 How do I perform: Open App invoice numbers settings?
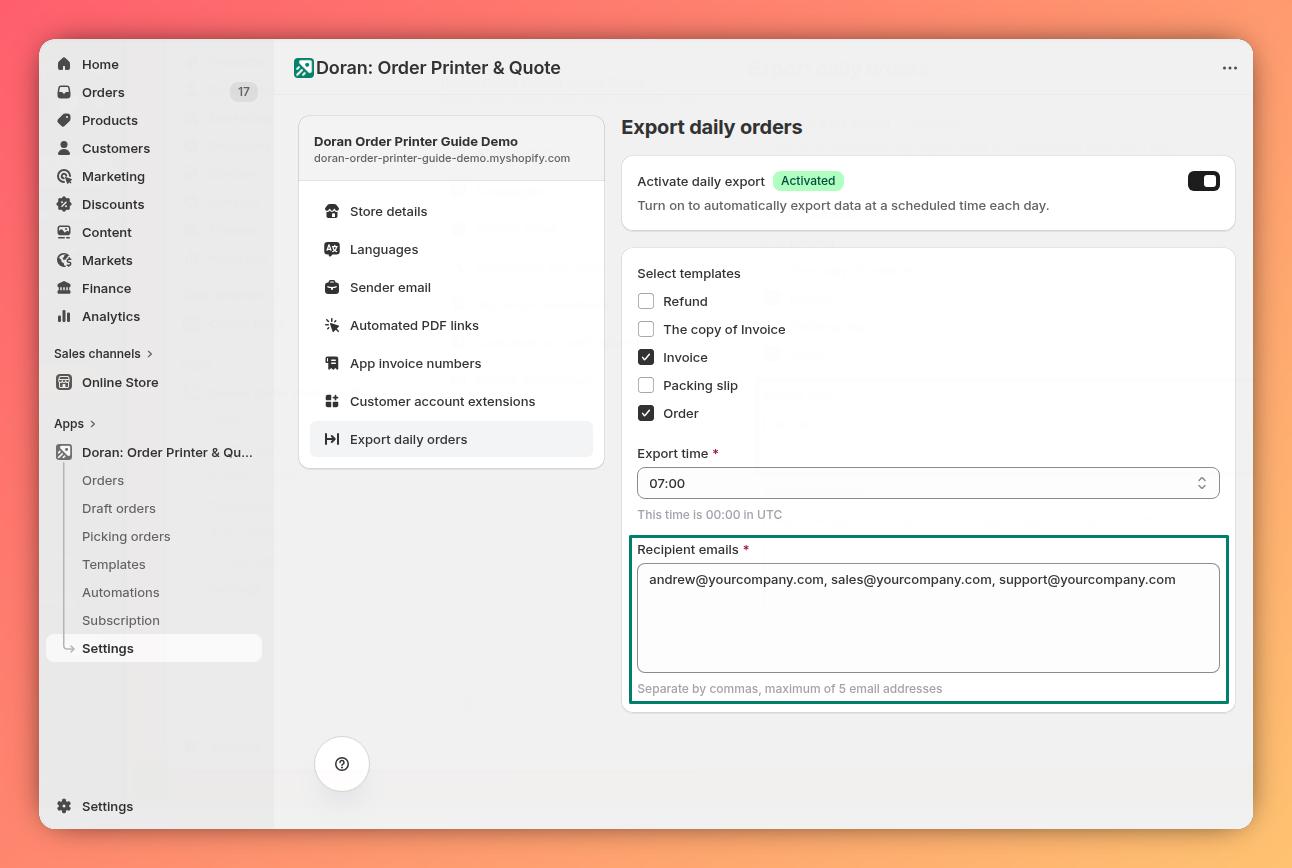pyautogui.click(x=451, y=363)
